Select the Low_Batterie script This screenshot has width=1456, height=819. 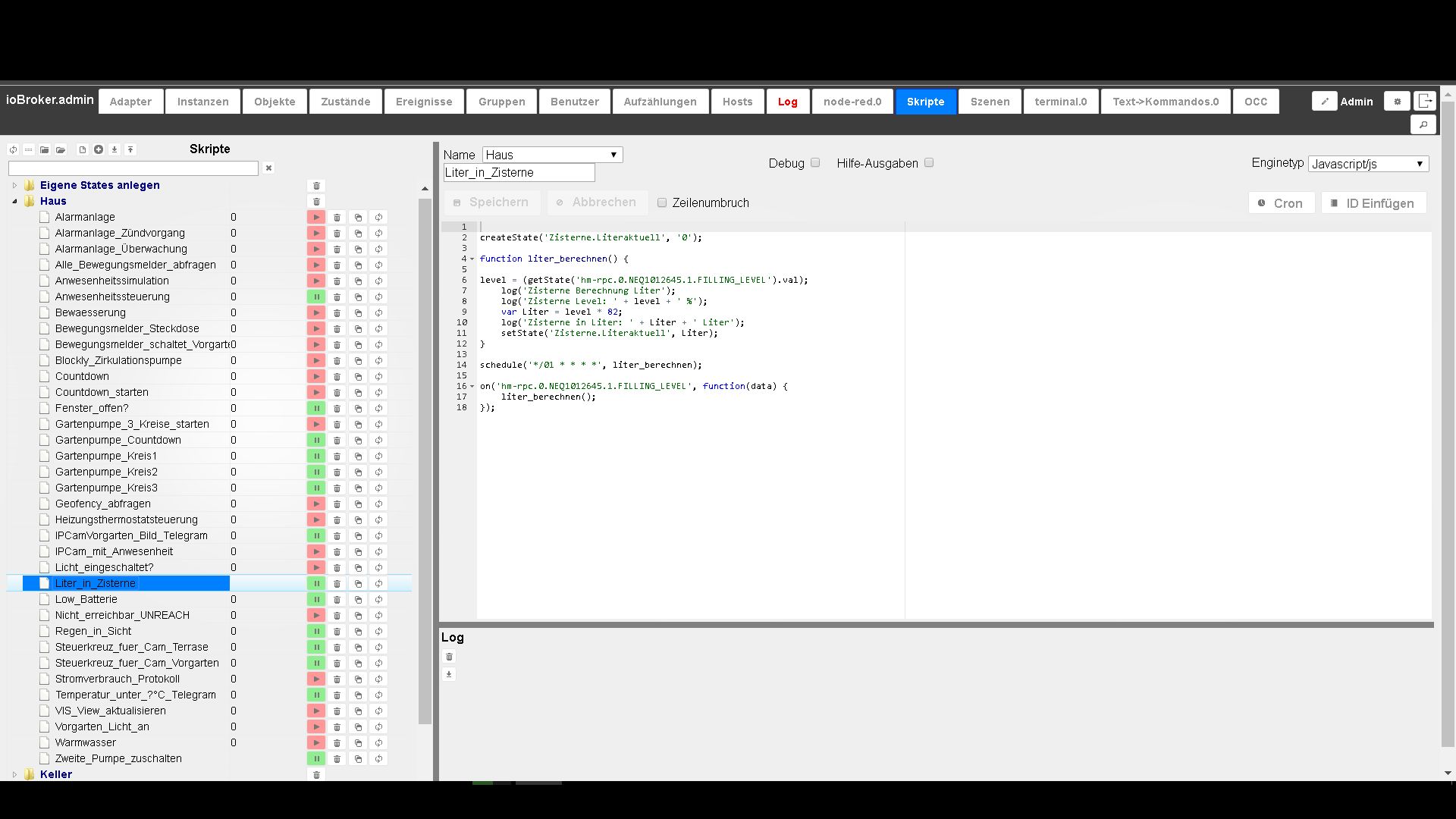[x=86, y=600]
